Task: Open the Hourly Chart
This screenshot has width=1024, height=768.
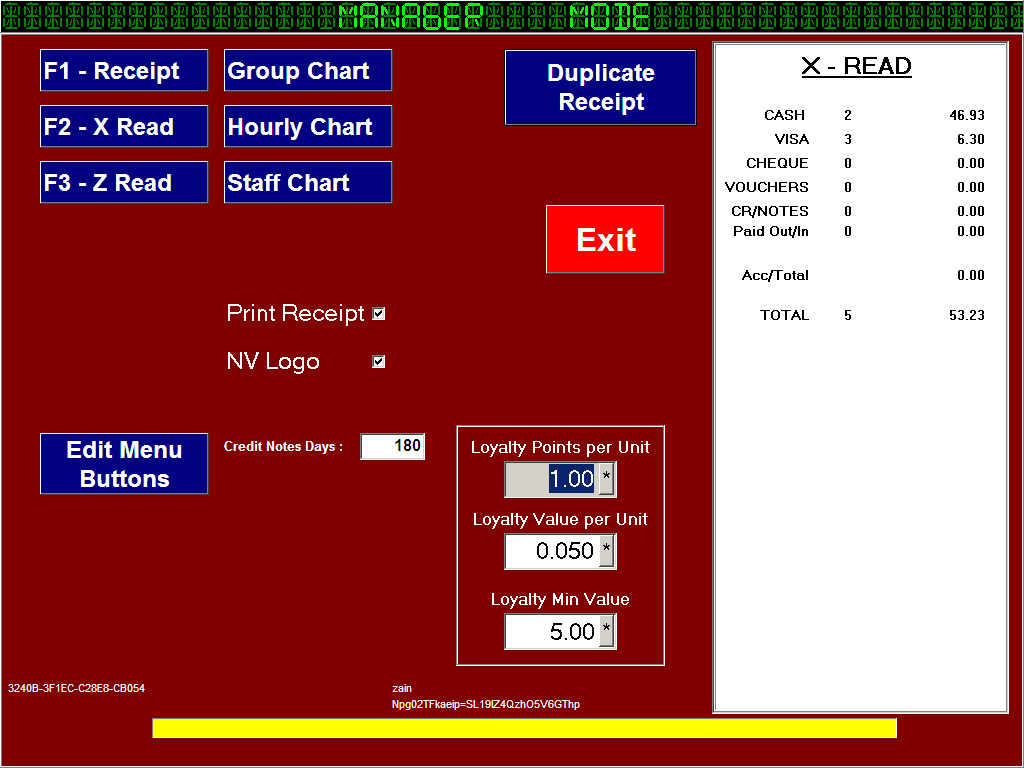Action: click(x=308, y=127)
